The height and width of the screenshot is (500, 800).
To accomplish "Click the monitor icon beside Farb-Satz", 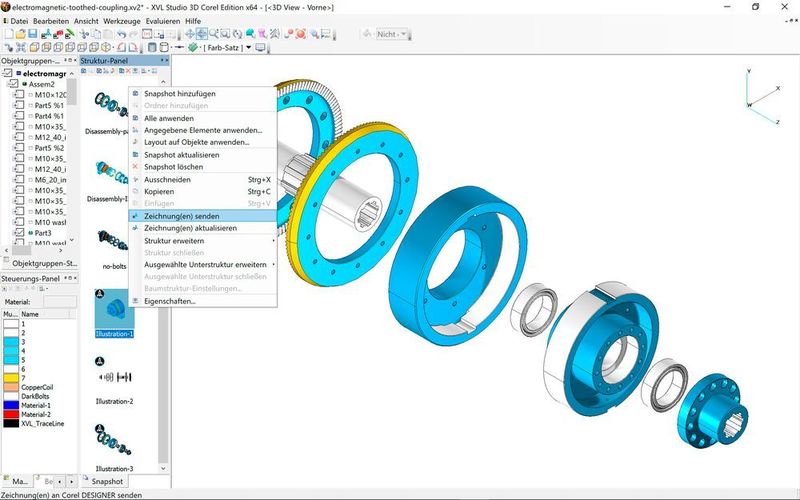I will click(261, 47).
